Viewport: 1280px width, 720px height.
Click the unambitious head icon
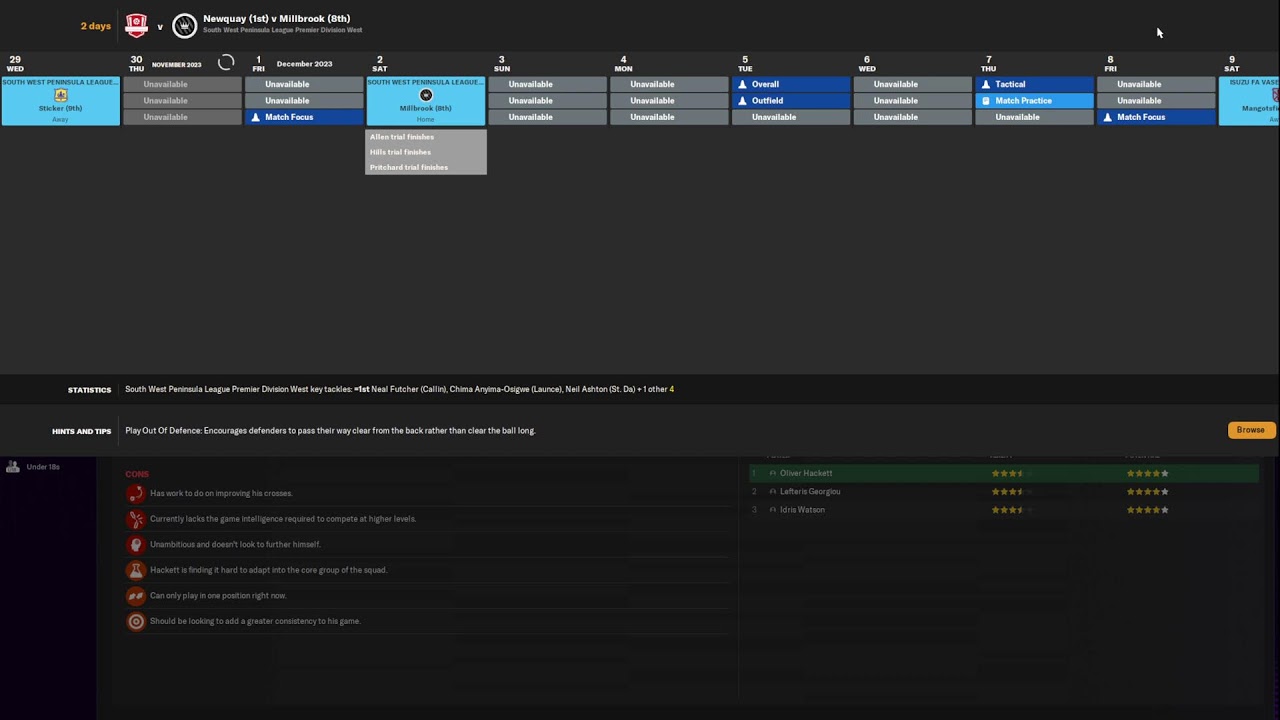[x=136, y=545]
